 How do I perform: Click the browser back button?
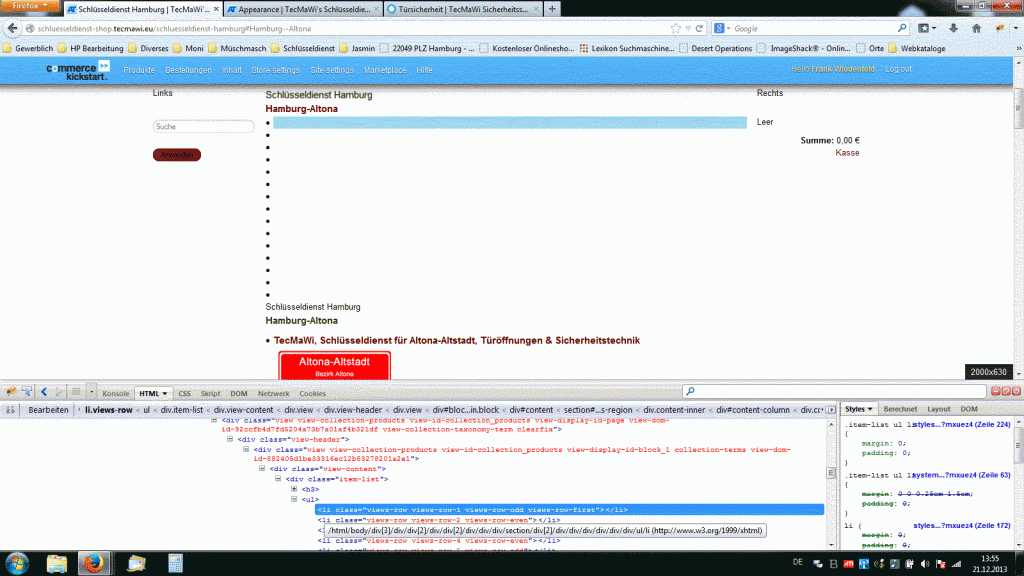[x=13, y=28]
